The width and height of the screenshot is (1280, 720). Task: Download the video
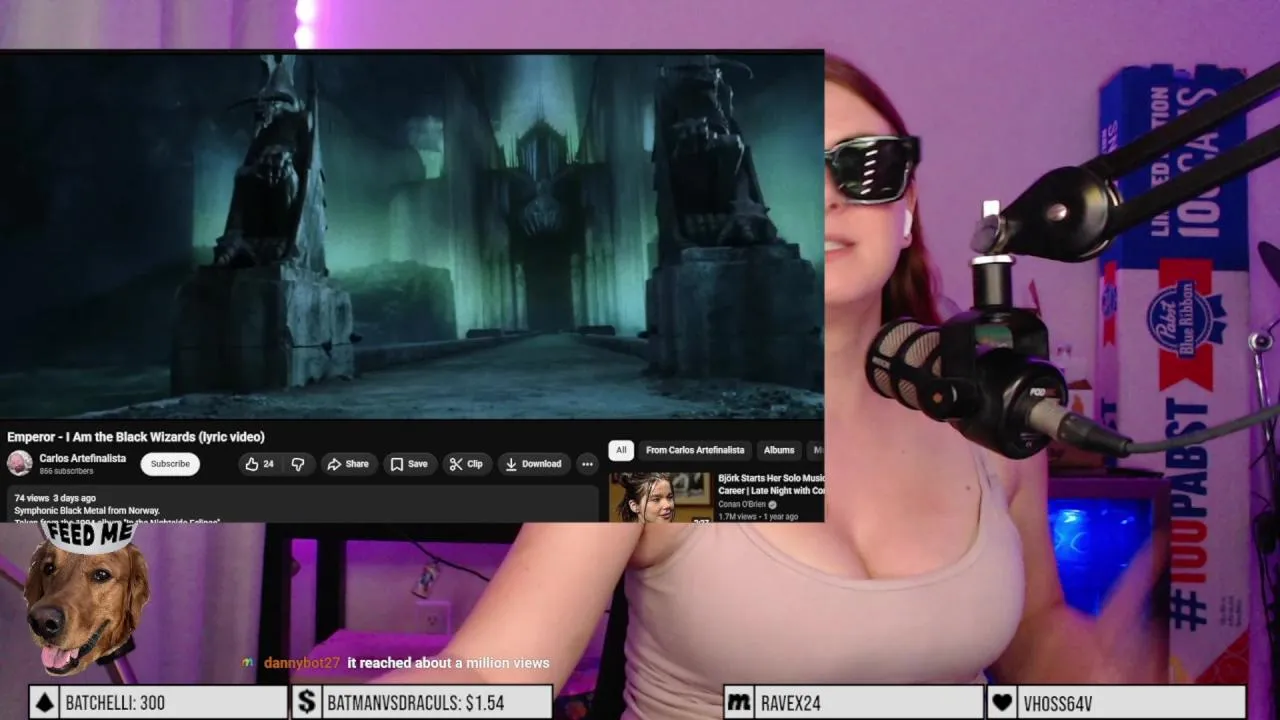pyautogui.click(x=533, y=464)
